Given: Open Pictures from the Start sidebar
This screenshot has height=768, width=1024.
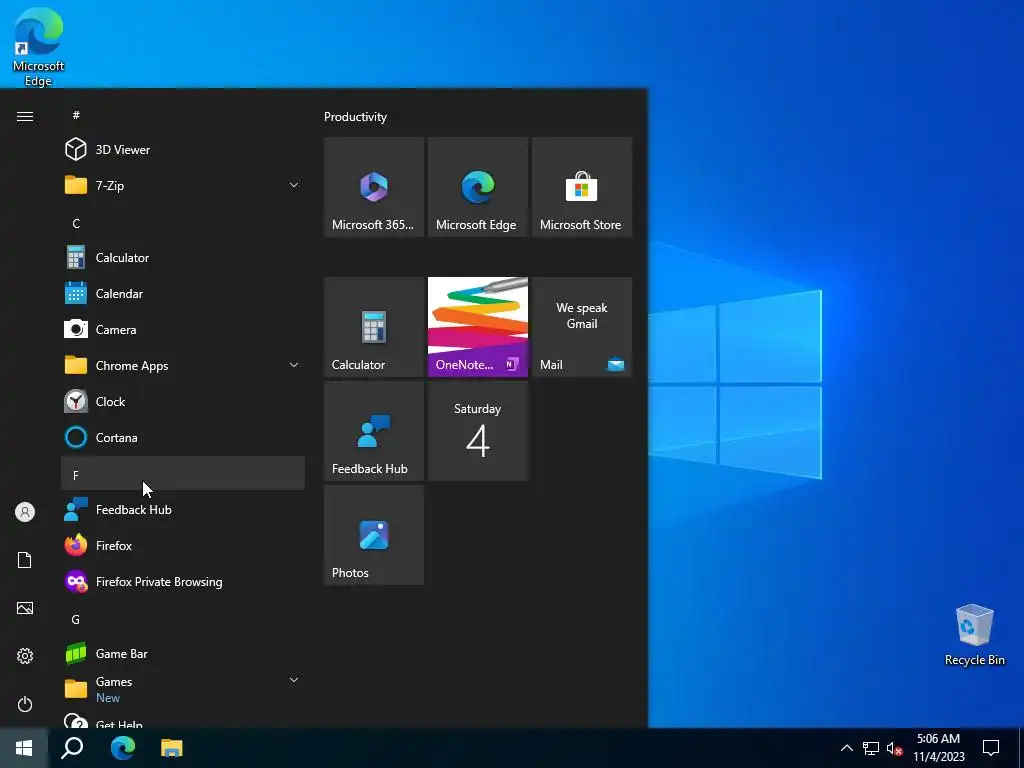Looking at the screenshot, I should [x=25, y=608].
